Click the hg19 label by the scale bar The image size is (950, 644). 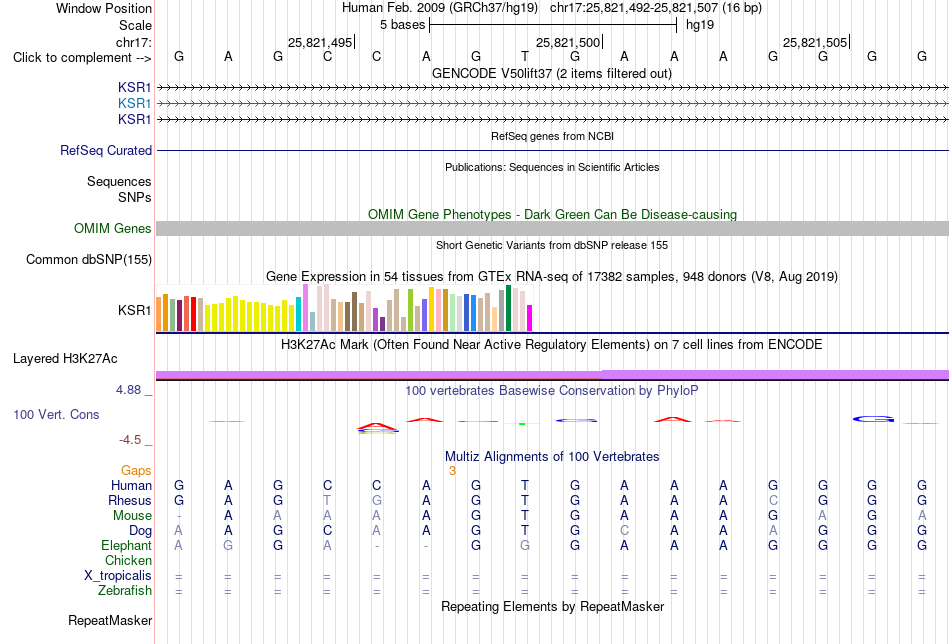click(x=700, y=25)
